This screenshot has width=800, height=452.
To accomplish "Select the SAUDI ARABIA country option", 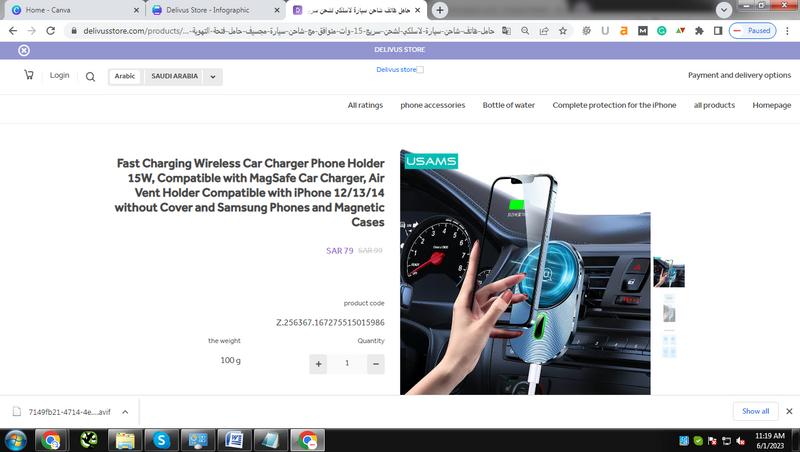I will [x=174, y=76].
